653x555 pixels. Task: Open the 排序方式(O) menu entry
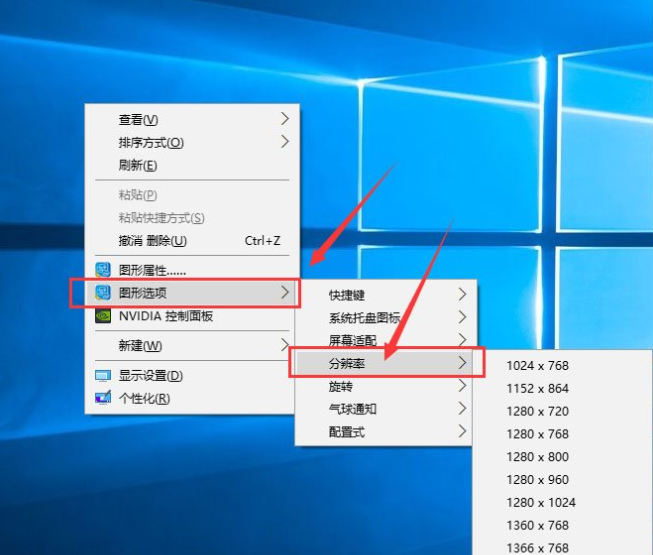pyautogui.click(x=192, y=142)
